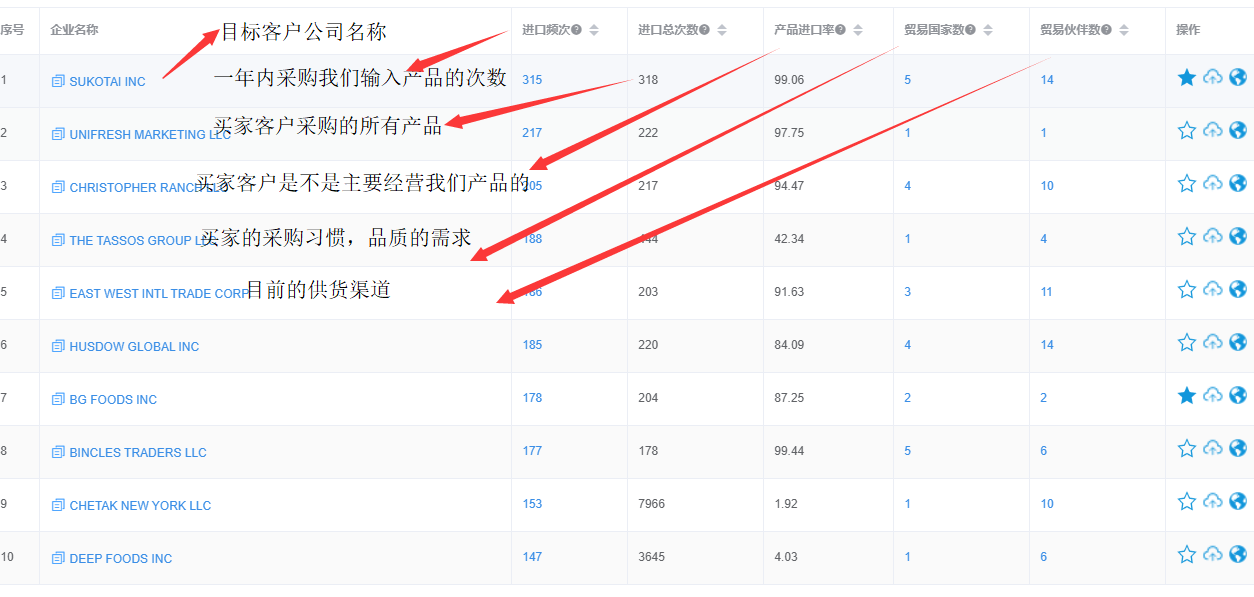Viewport: 1254px width, 597px height.
Task: Open CHETAK NEW YORK LLC company link
Action: point(140,505)
